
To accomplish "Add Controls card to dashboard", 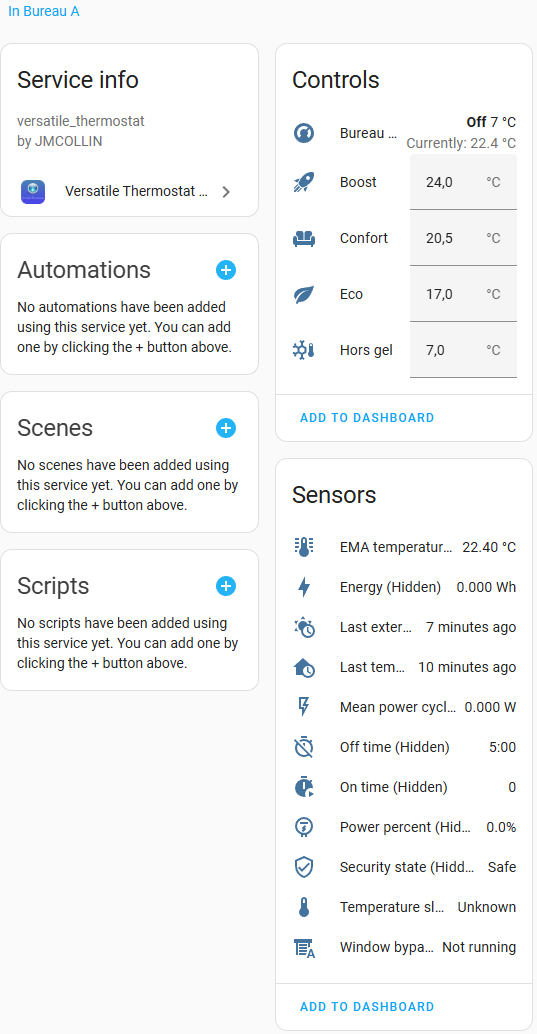I will pos(367,418).
